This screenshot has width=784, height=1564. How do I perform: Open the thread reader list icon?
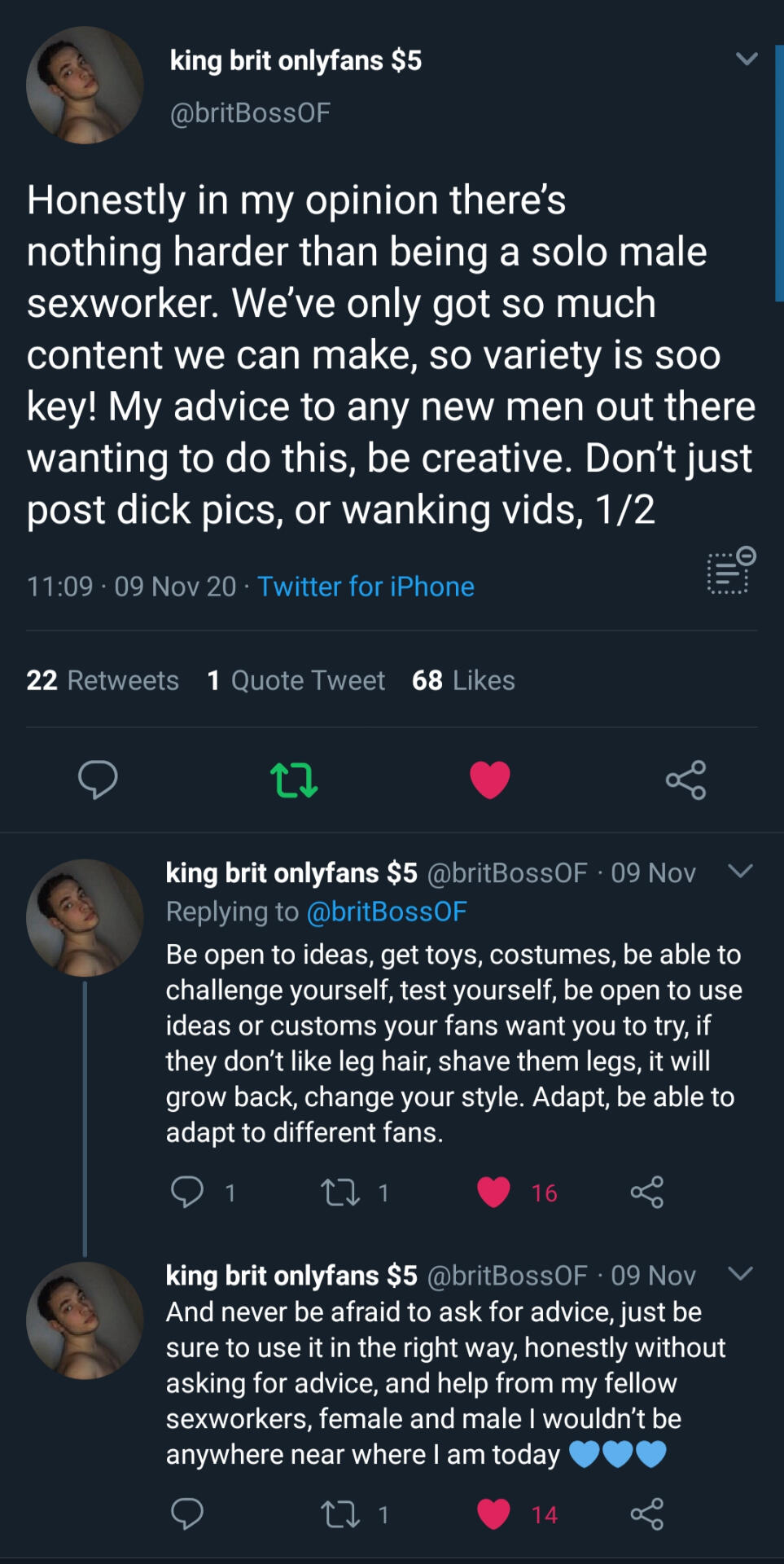click(x=730, y=571)
